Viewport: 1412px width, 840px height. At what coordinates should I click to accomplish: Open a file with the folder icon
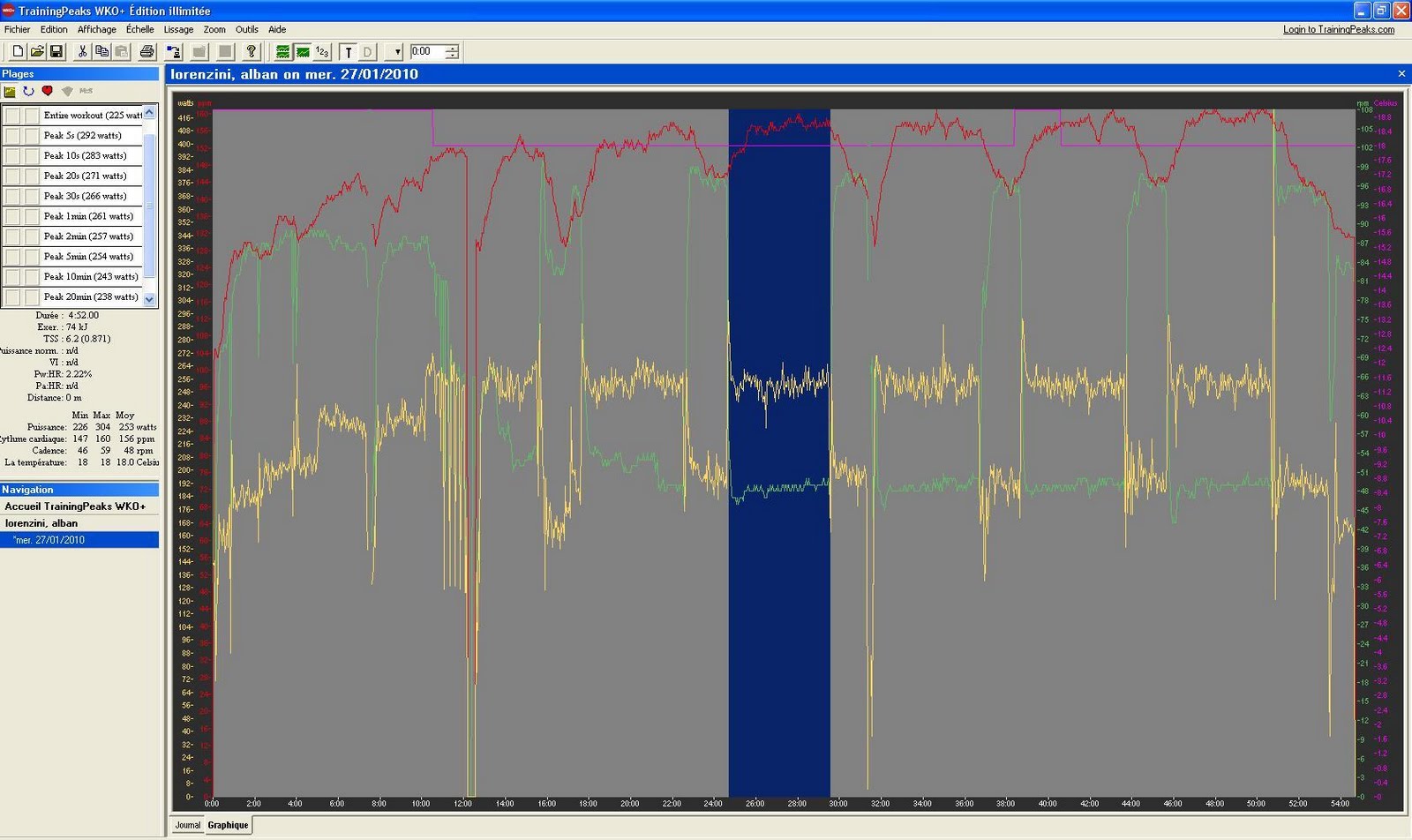[36, 52]
